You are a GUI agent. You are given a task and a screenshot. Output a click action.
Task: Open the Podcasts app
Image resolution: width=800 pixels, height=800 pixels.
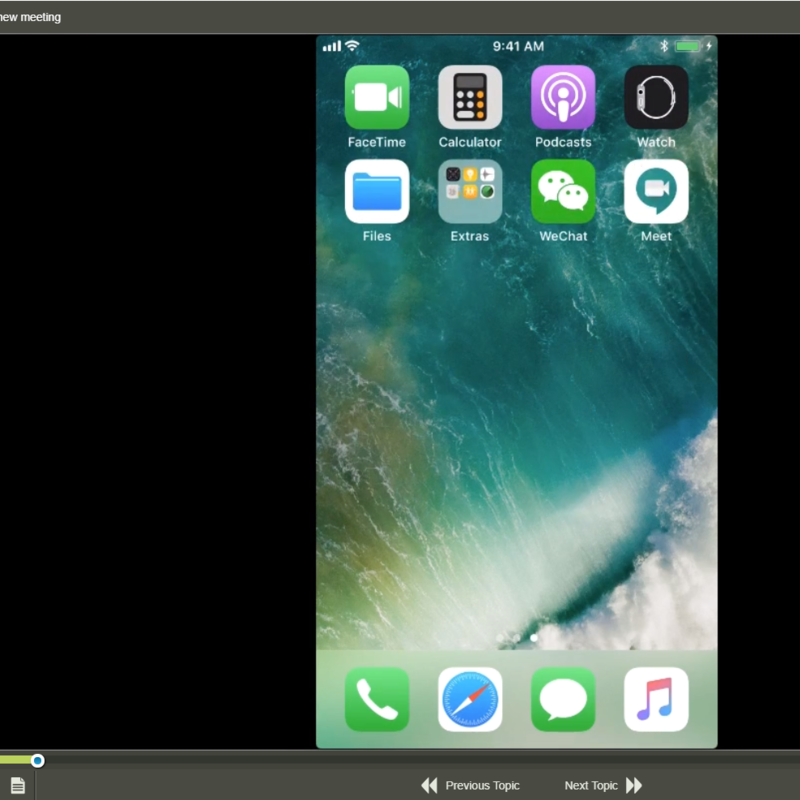pyautogui.click(x=563, y=97)
